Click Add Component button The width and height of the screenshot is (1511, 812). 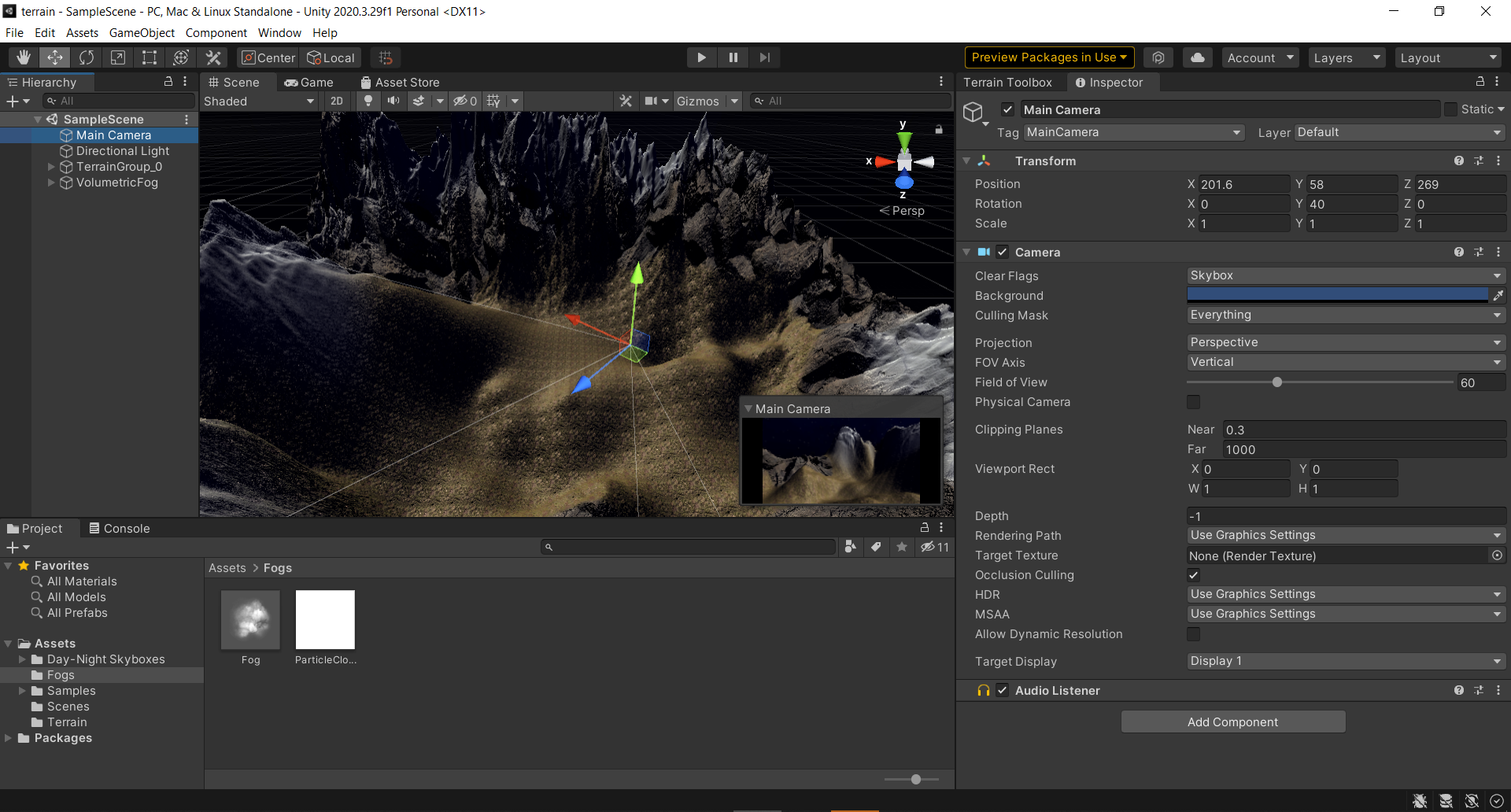(1233, 722)
